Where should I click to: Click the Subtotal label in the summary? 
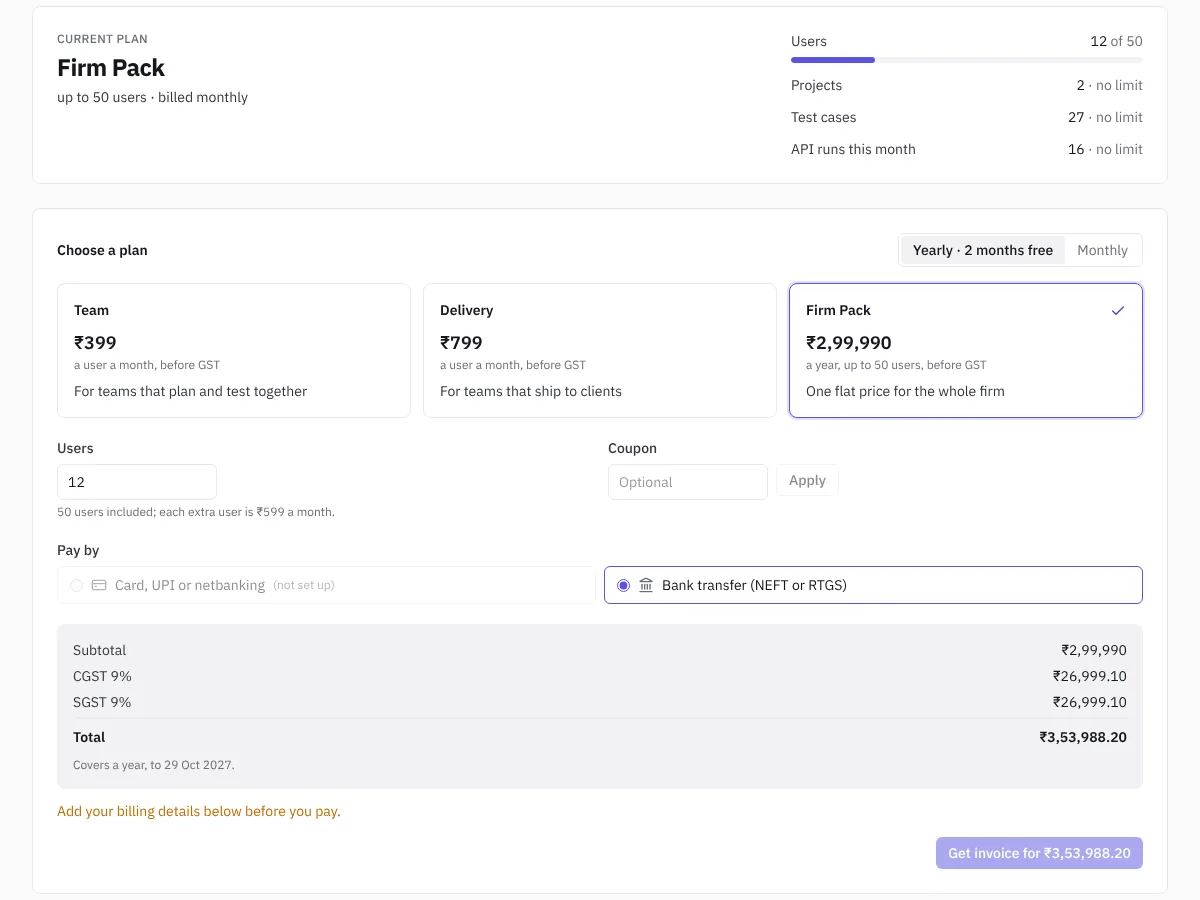pyautogui.click(x=99, y=650)
